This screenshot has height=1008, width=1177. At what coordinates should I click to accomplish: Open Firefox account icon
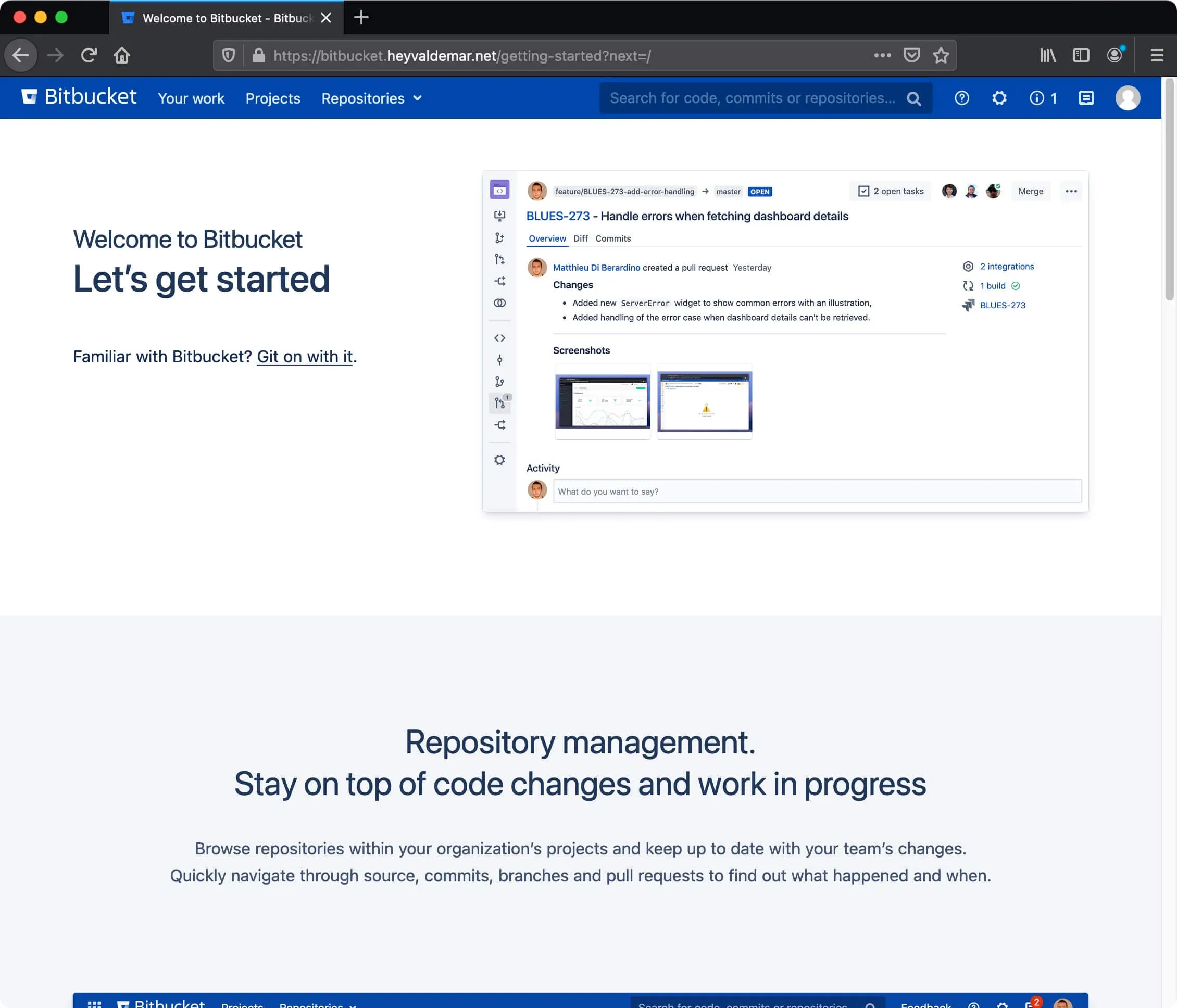pyautogui.click(x=1115, y=55)
